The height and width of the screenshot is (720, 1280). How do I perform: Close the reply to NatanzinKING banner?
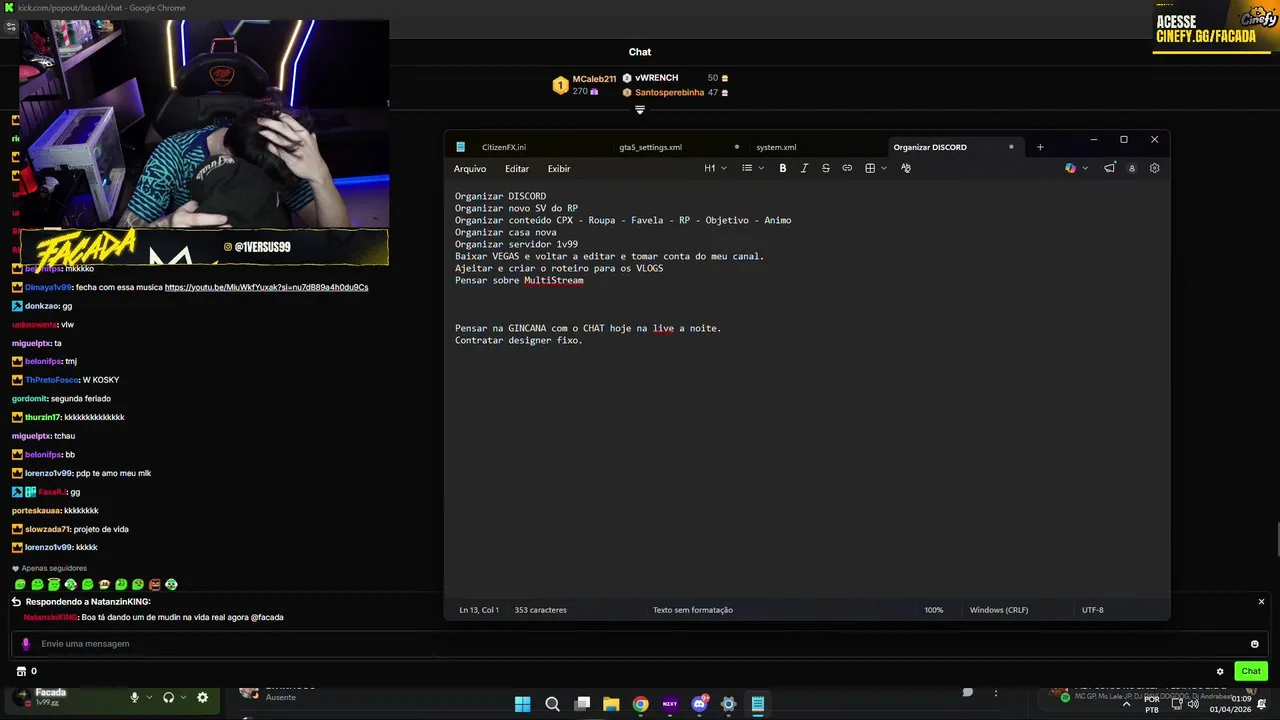(x=1261, y=602)
